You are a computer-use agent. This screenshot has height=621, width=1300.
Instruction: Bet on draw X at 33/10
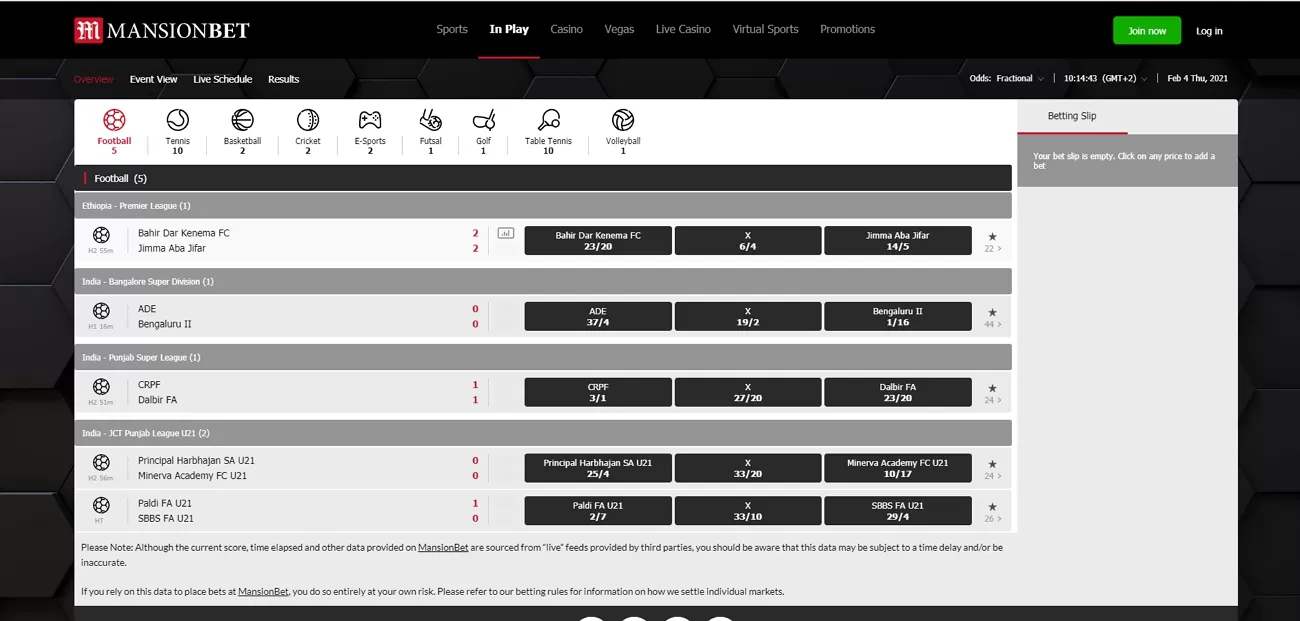pos(748,511)
